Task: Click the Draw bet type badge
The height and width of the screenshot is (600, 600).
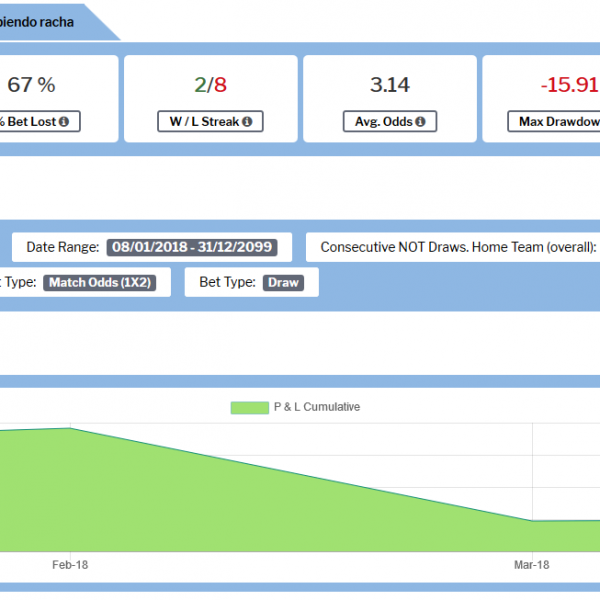Action: coord(283,283)
